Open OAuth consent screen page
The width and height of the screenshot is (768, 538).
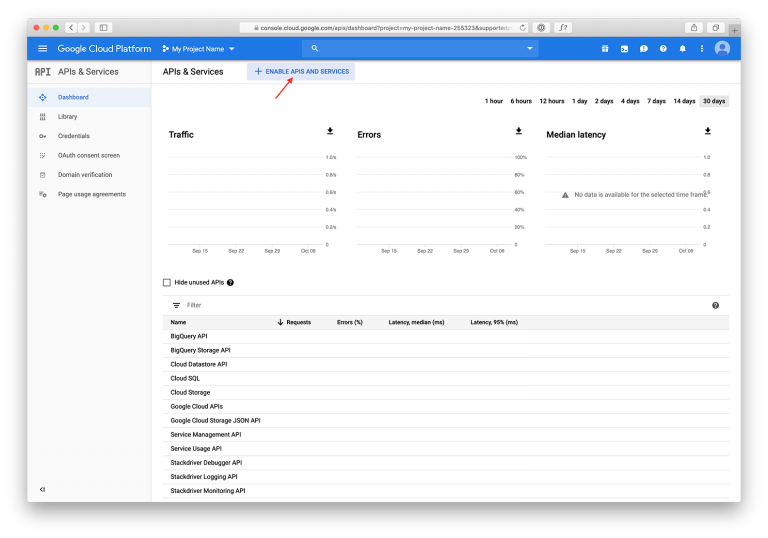click(x=89, y=155)
